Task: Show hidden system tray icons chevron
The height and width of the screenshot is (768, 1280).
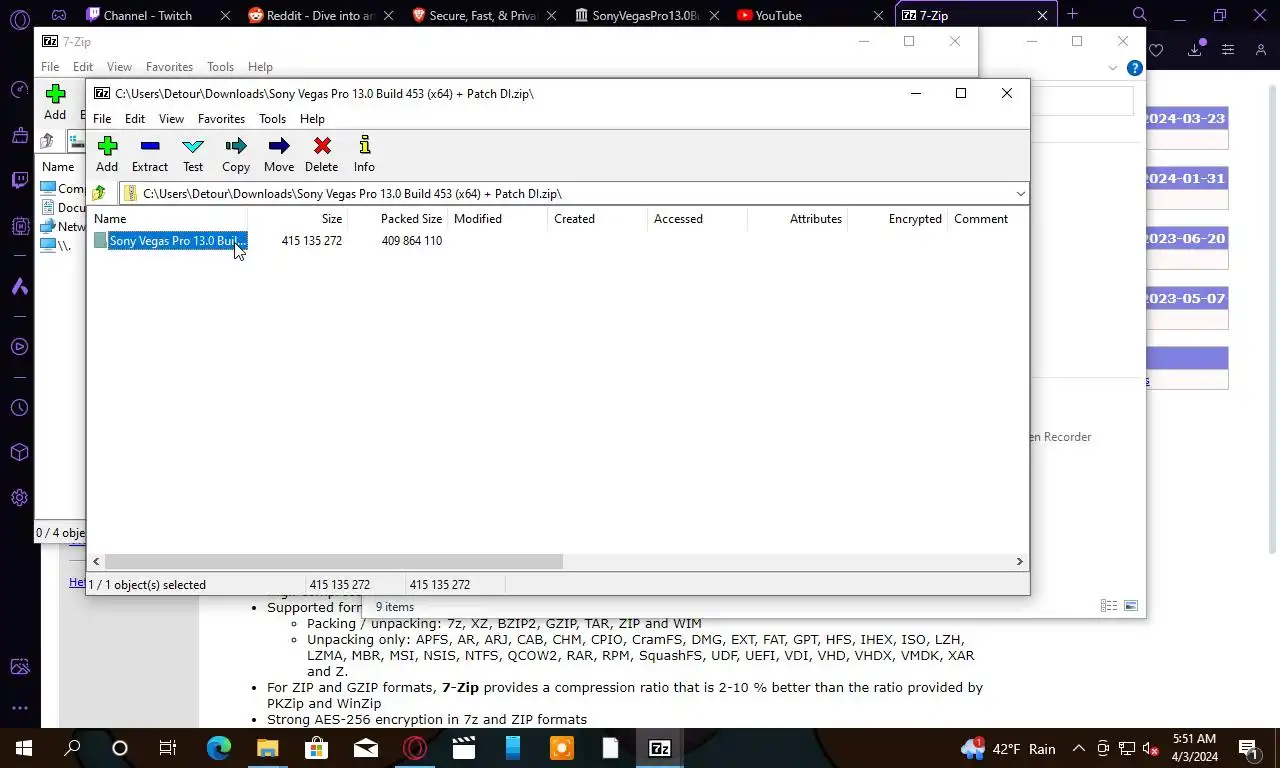Action: pyautogui.click(x=1078, y=748)
